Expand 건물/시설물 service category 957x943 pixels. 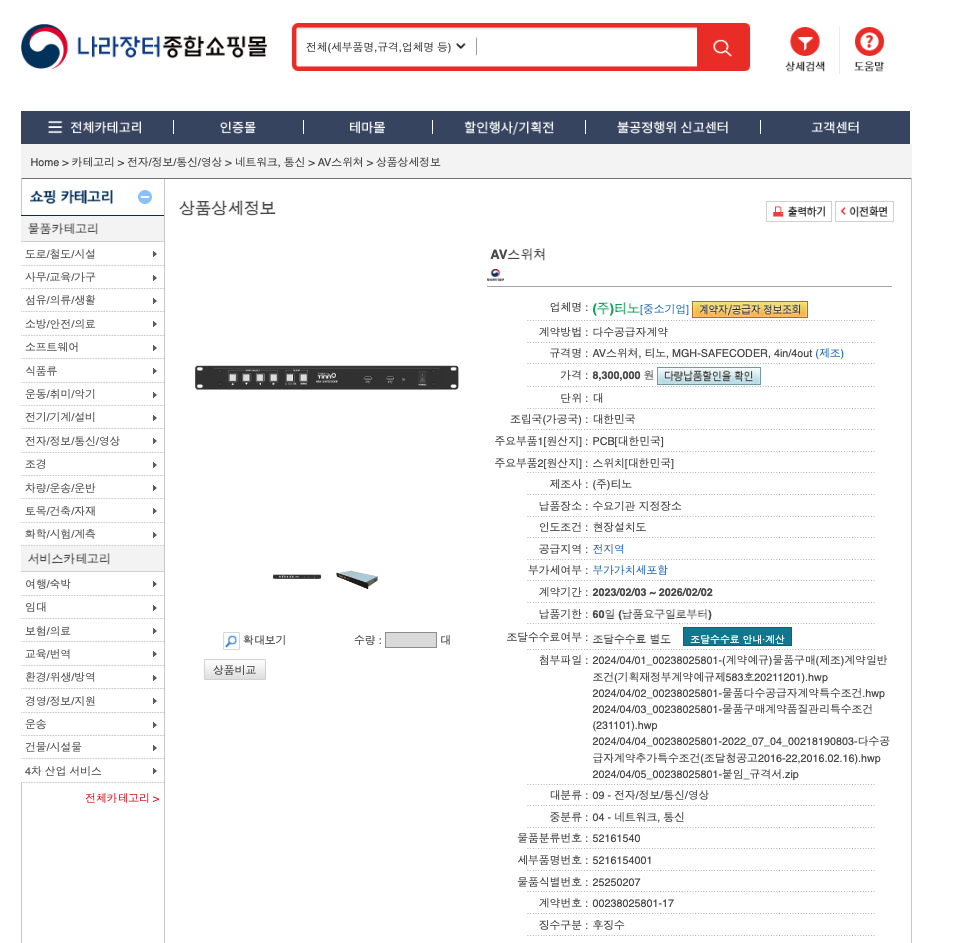pos(92,748)
